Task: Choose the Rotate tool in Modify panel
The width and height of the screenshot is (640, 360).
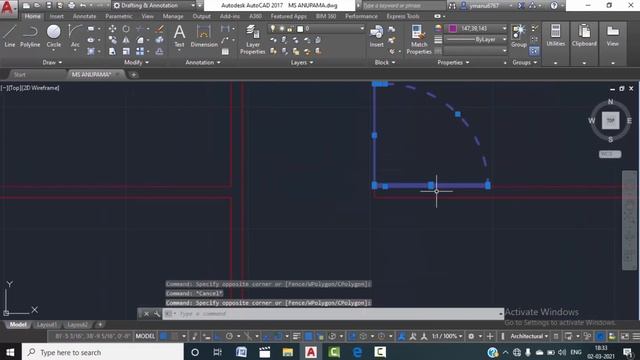Action: pos(126,29)
